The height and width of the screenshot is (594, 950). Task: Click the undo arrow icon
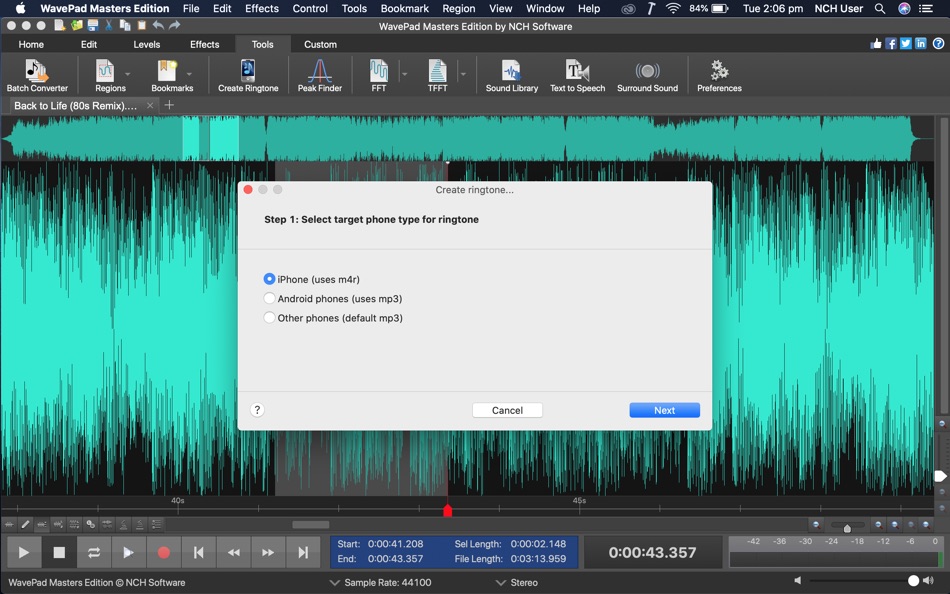pos(158,25)
